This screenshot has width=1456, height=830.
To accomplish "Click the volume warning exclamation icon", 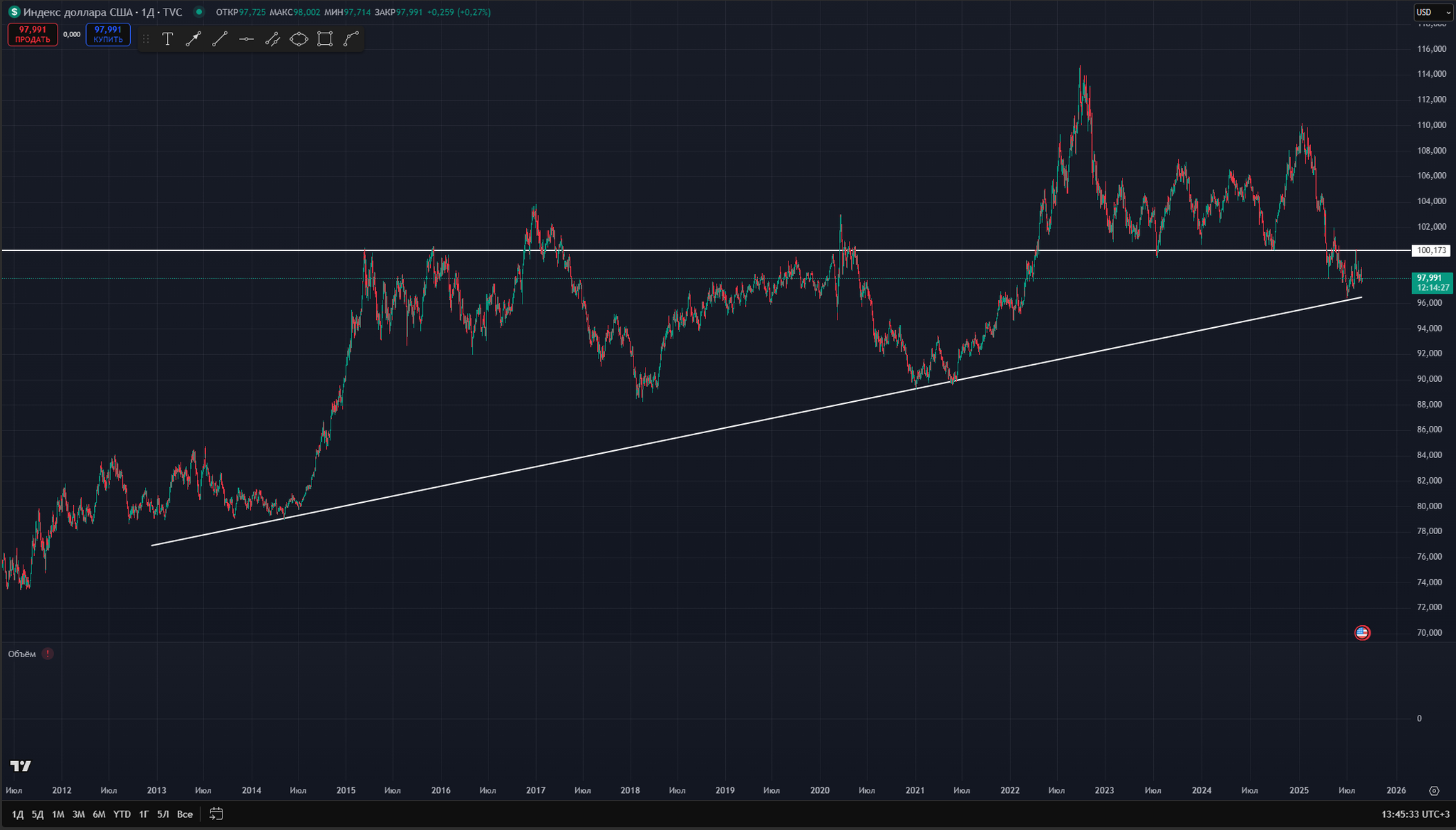I will click(x=48, y=654).
